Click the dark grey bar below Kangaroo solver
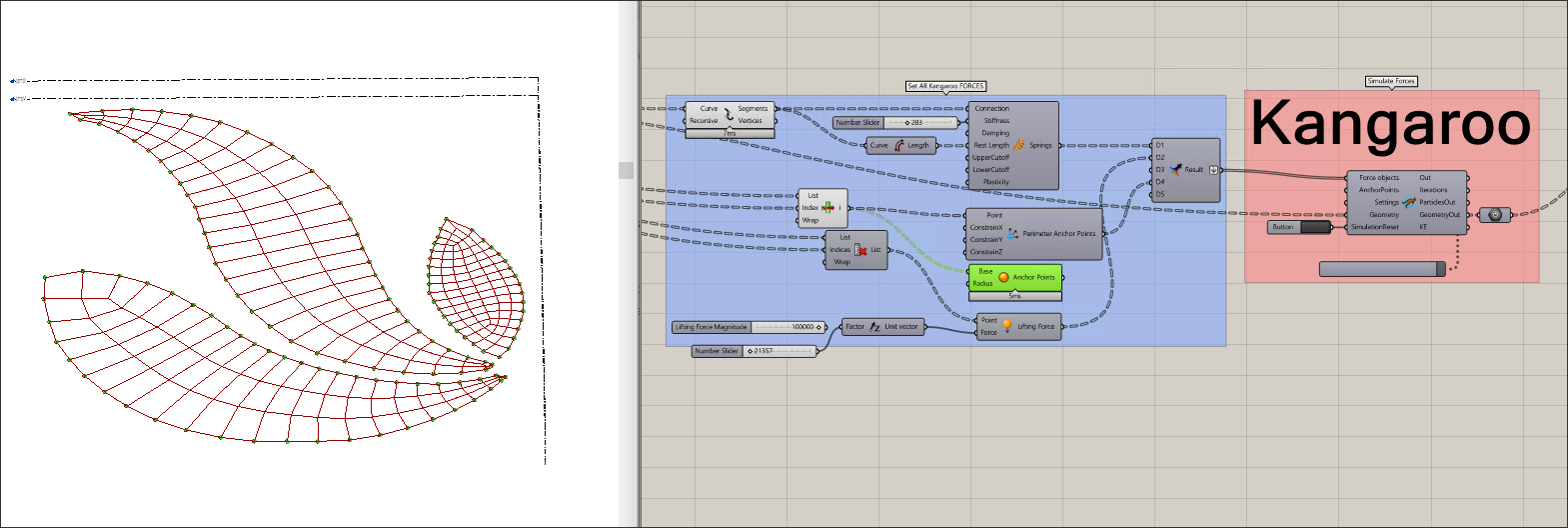The width and height of the screenshot is (1568, 528). tap(1382, 269)
